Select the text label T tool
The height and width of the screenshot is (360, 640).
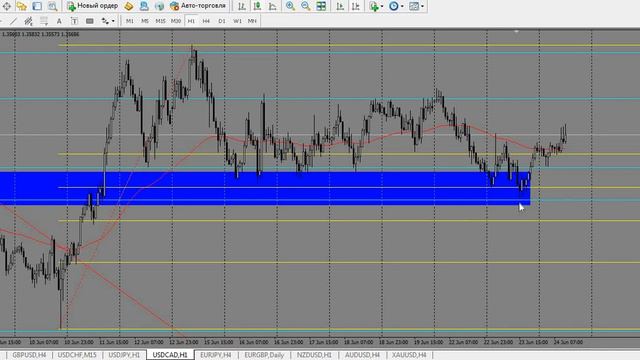click(74, 21)
